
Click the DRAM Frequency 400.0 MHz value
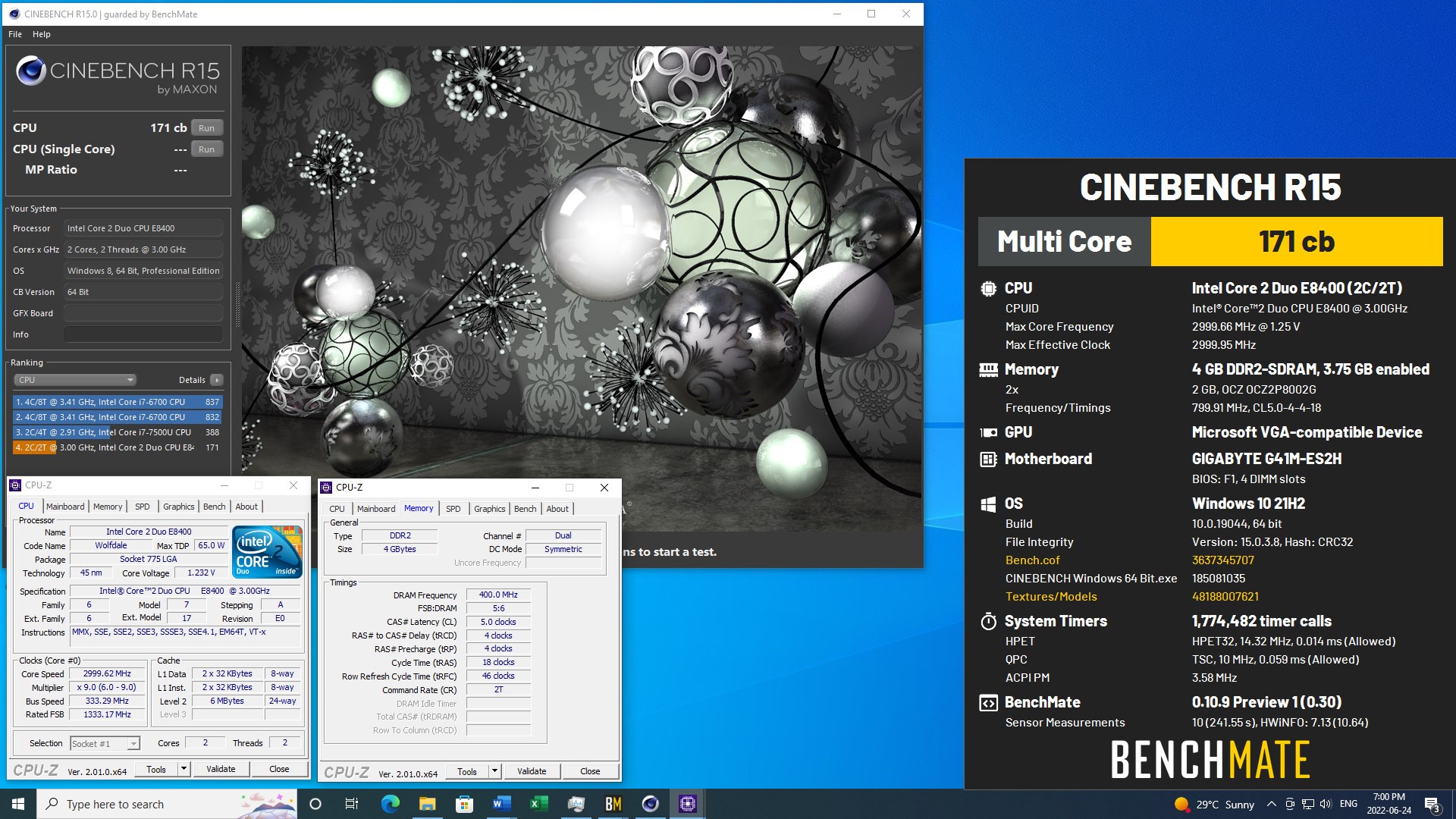(498, 595)
